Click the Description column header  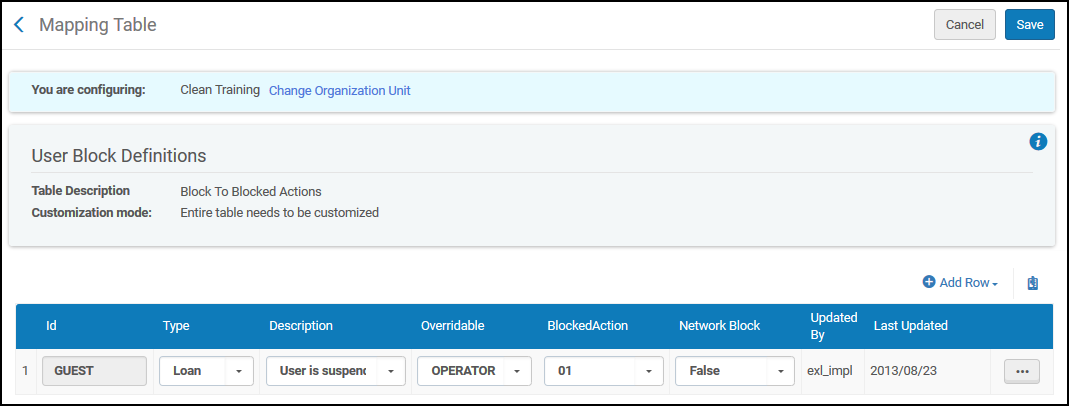301,326
